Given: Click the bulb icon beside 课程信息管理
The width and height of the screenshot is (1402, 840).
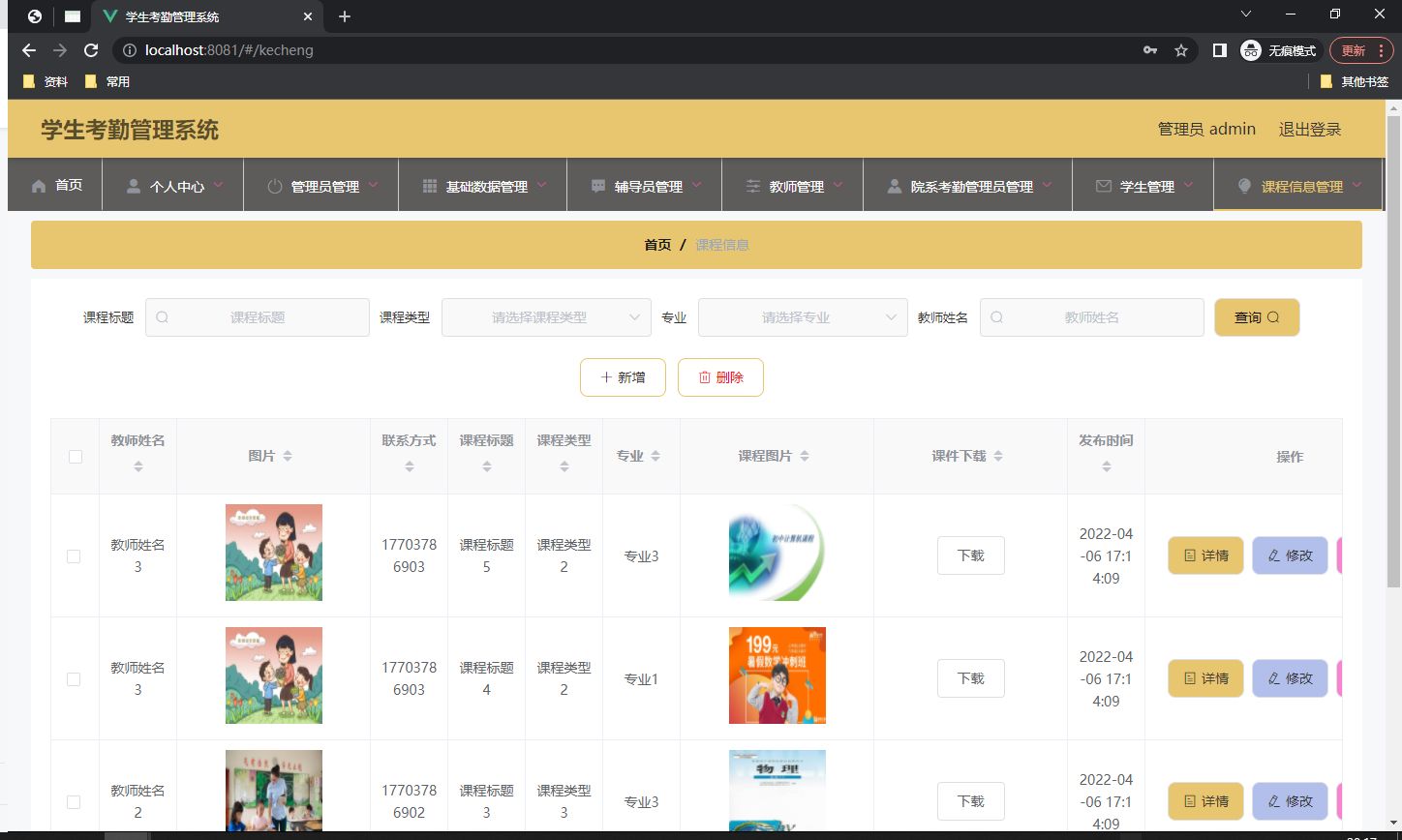Looking at the screenshot, I should pos(1245,187).
